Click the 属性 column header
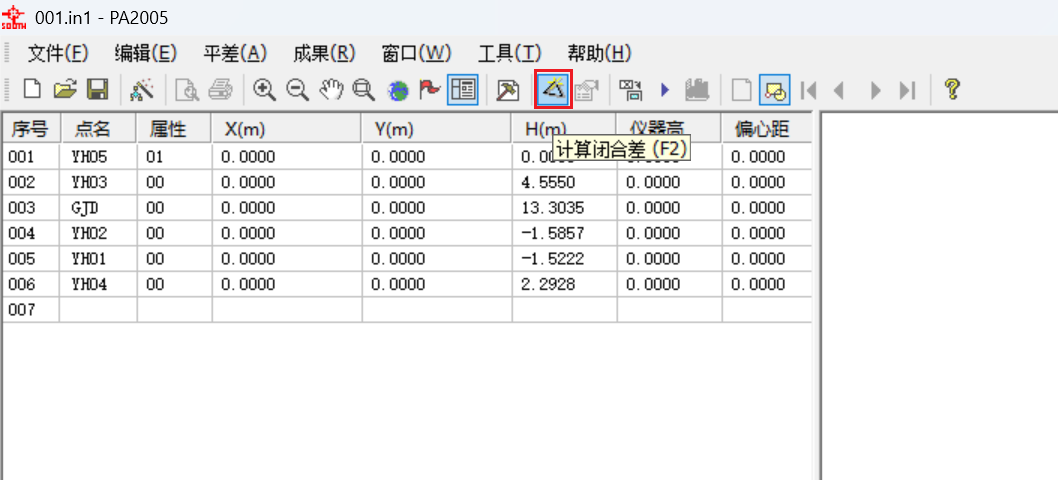 [175, 128]
